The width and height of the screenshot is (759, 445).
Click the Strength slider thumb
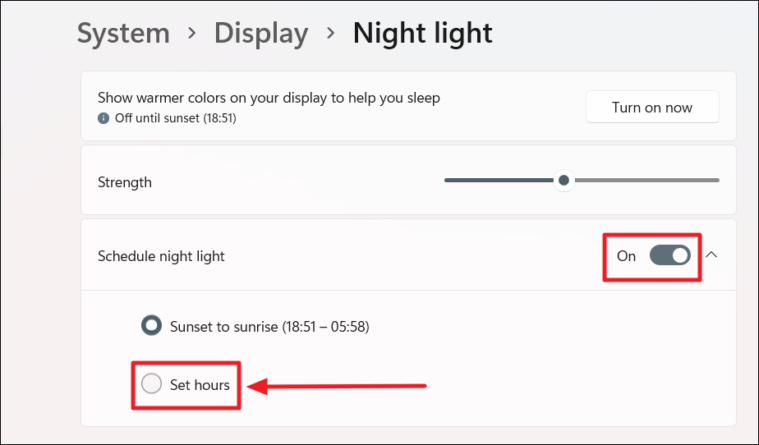click(563, 180)
